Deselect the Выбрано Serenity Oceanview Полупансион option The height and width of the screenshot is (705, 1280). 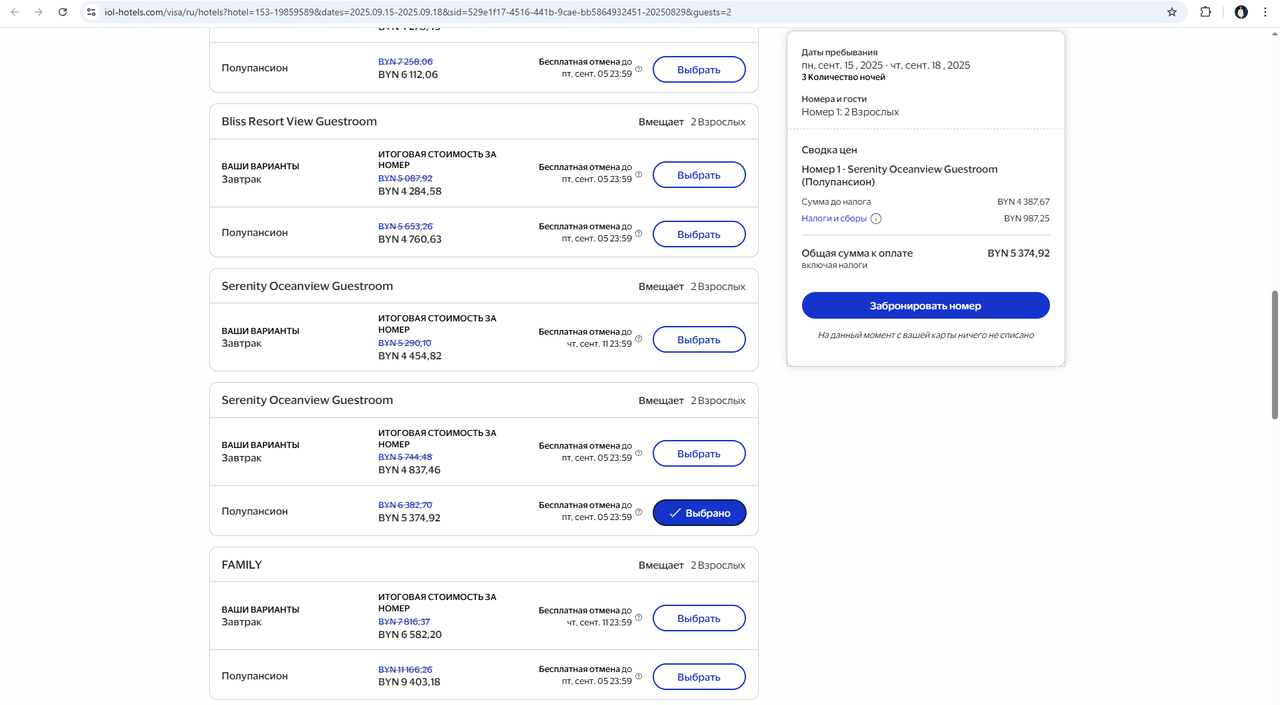tap(699, 513)
